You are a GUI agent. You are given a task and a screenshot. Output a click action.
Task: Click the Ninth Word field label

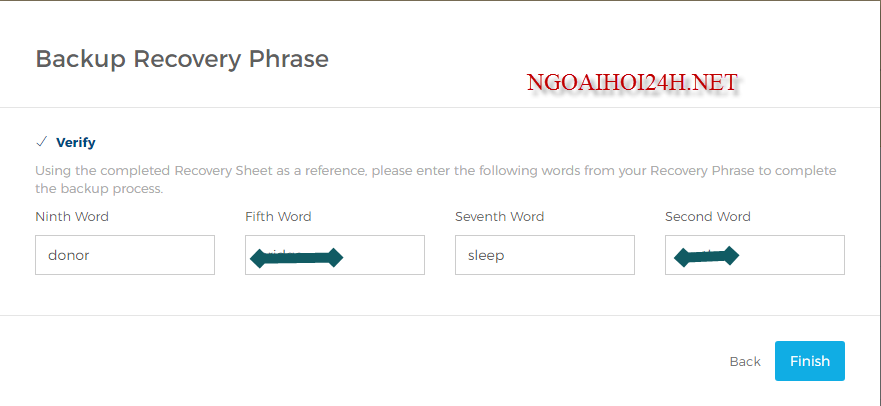(72, 216)
